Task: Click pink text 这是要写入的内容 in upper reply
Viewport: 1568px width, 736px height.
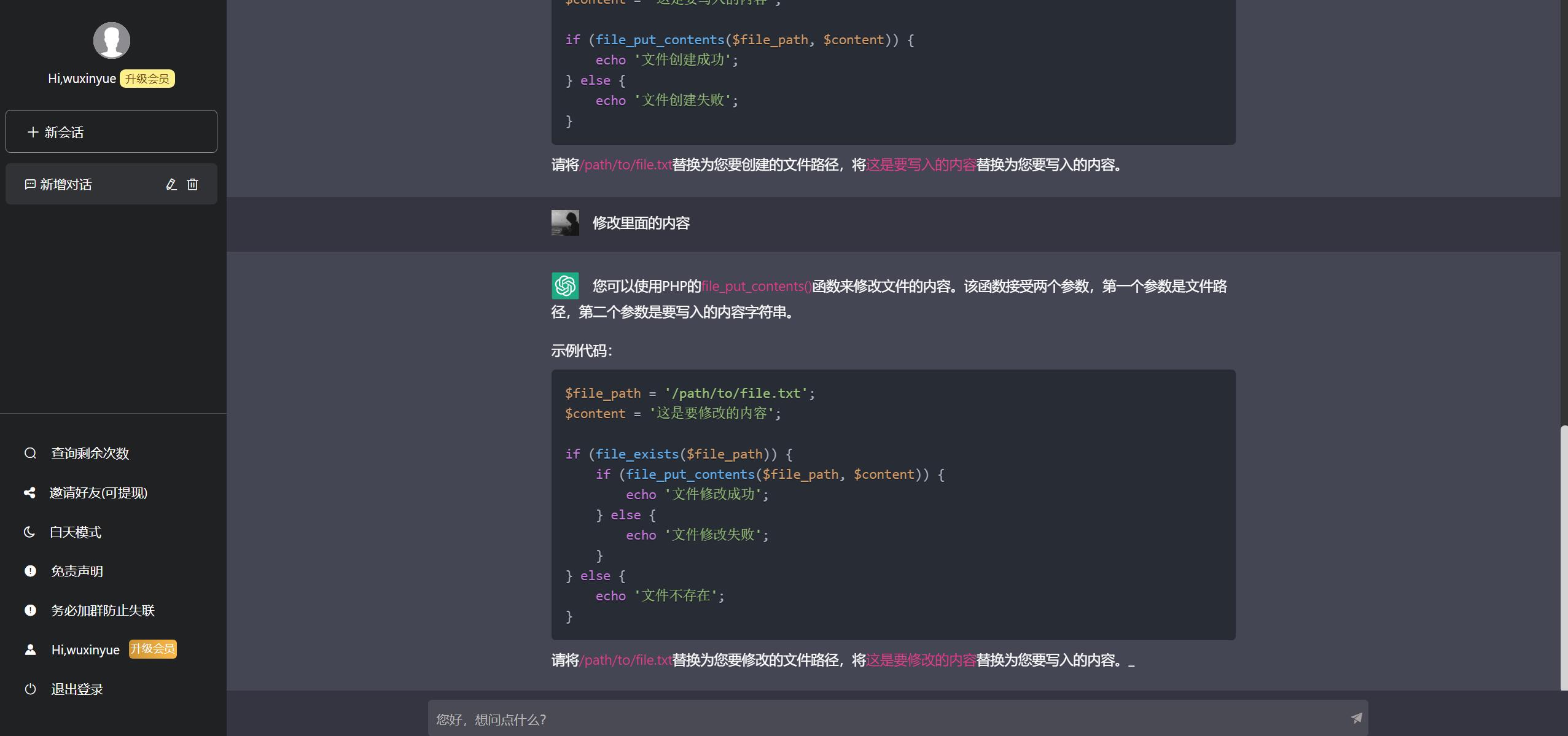Action: (x=921, y=165)
